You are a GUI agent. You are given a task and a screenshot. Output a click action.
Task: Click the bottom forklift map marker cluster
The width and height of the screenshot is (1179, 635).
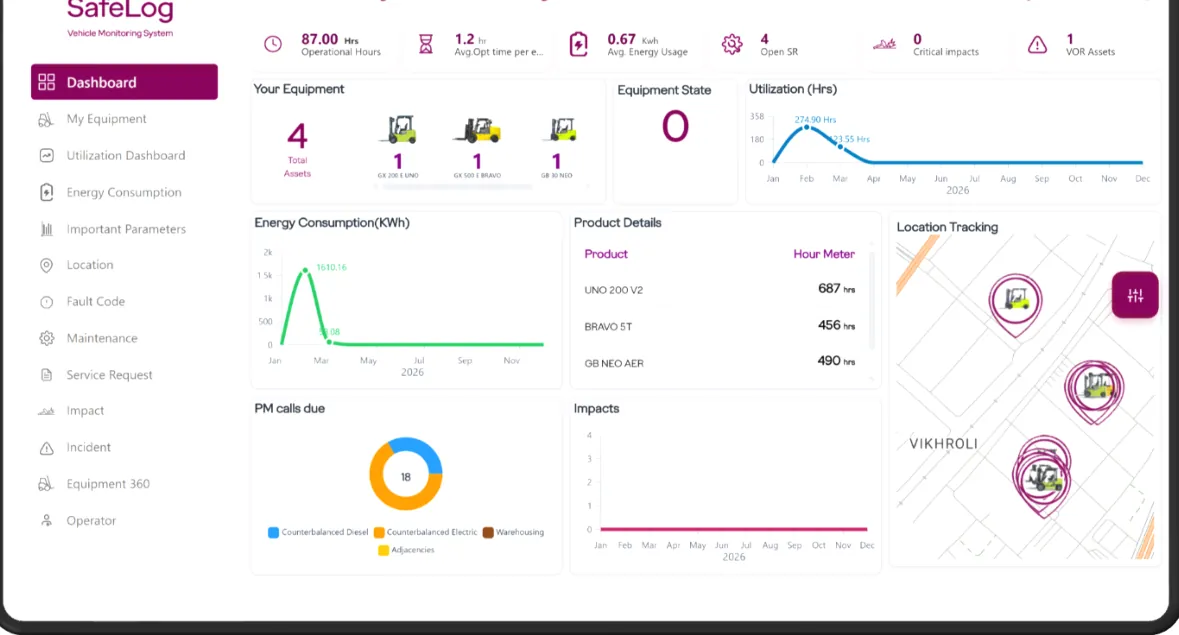[1042, 476]
